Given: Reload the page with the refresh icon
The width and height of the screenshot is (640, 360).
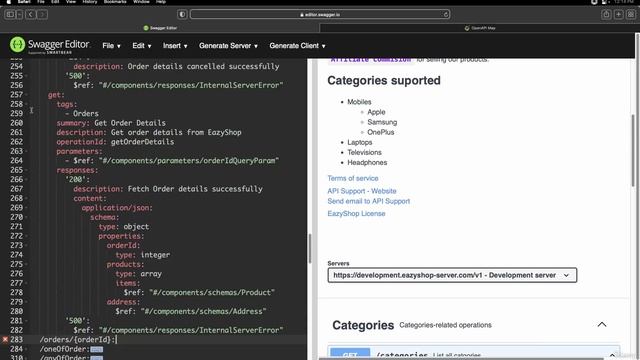Looking at the screenshot, I should [445, 15].
